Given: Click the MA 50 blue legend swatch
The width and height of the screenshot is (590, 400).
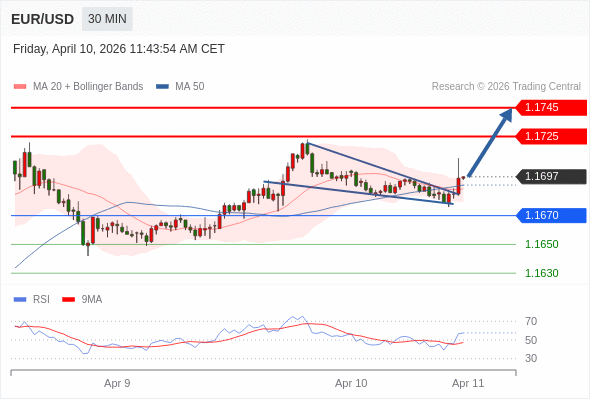Looking at the screenshot, I should (162, 87).
